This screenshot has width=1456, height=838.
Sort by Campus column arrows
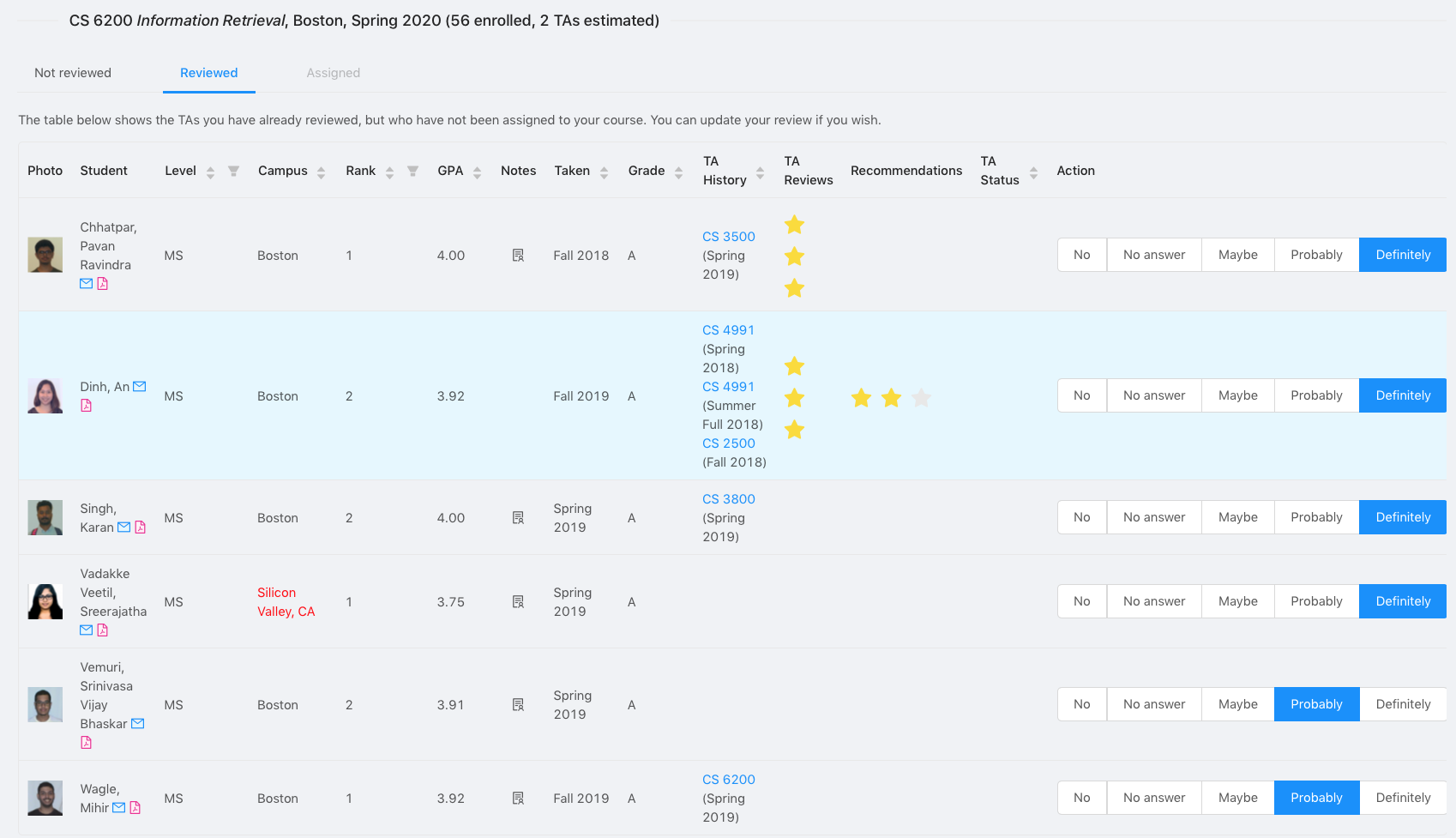pos(321,172)
